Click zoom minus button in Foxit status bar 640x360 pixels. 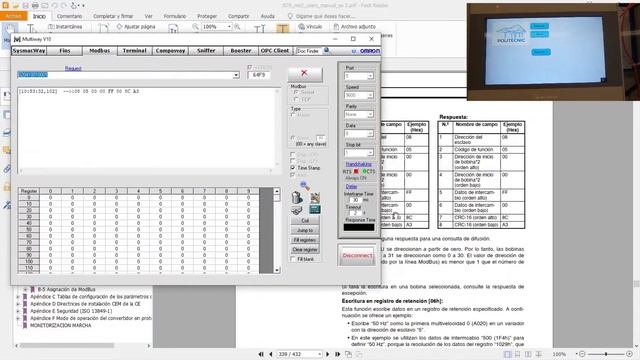pos(582,354)
